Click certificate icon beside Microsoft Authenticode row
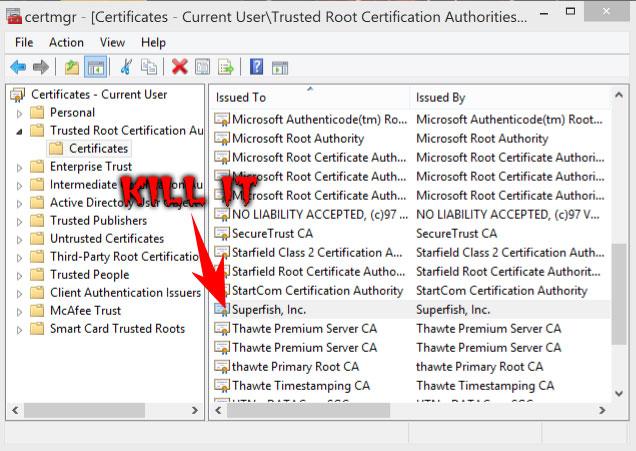The height and width of the screenshot is (451, 636). tap(222, 120)
